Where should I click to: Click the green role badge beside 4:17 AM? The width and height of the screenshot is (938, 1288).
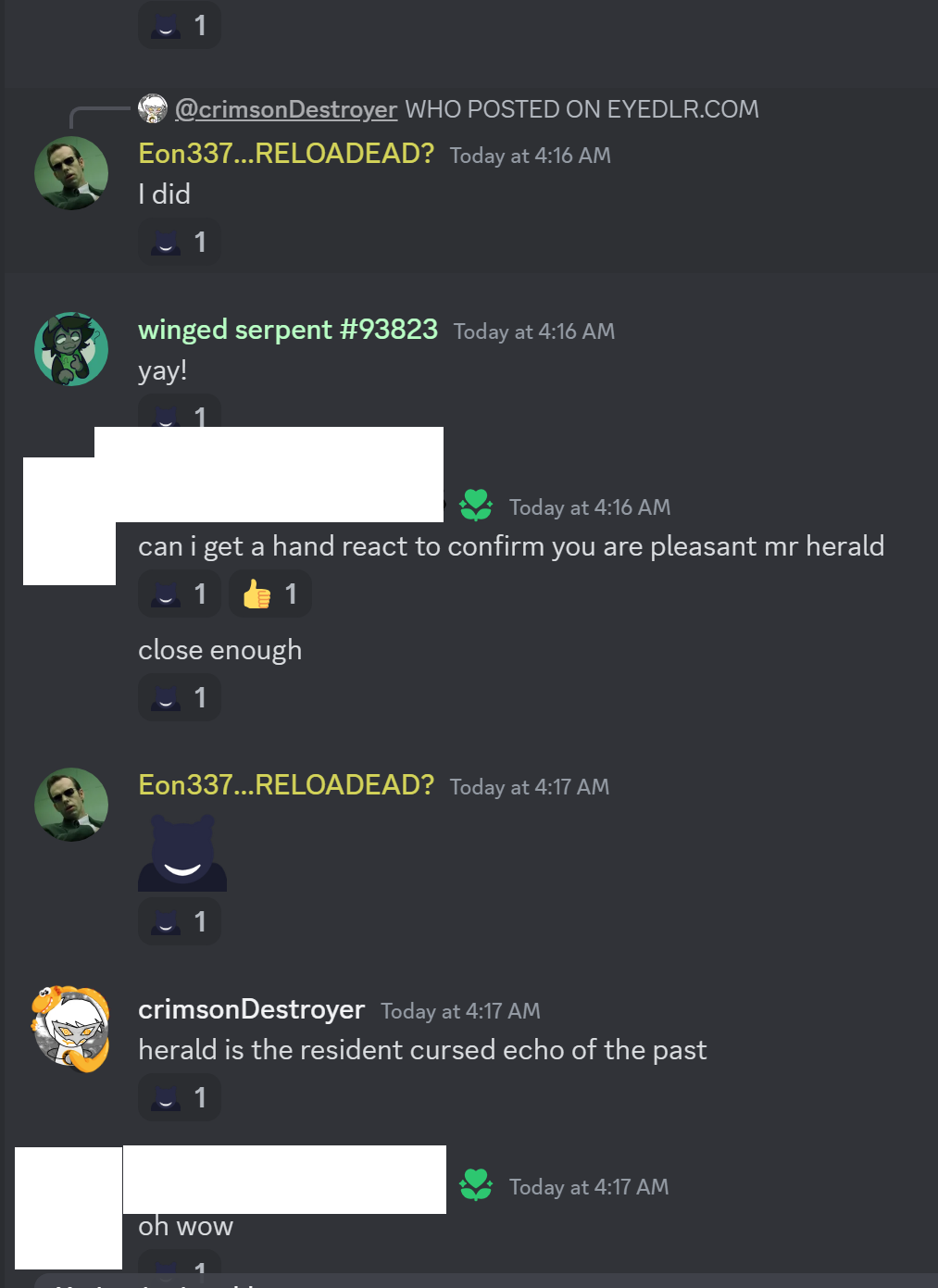[x=476, y=1185]
